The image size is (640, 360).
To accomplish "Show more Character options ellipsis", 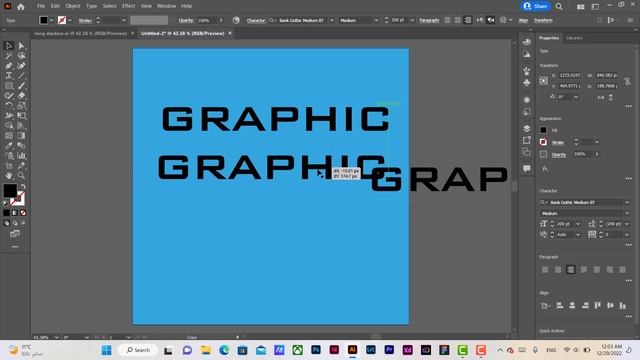I will (629, 245).
